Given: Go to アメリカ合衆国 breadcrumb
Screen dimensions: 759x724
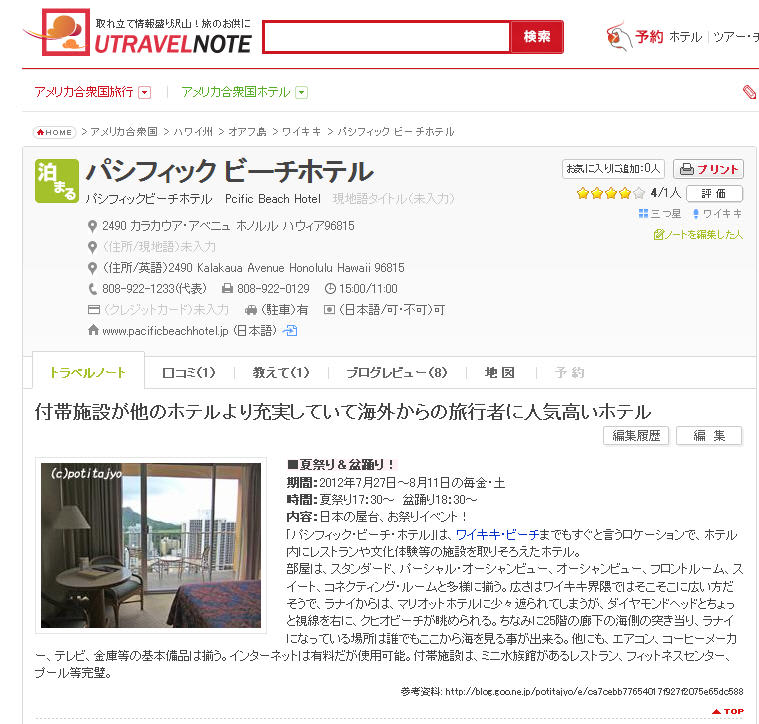Looking at the screenshot, I should (x=124, y=132).
